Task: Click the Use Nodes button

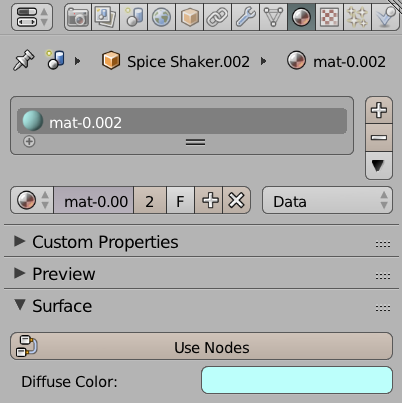Action: pos(201,346)
